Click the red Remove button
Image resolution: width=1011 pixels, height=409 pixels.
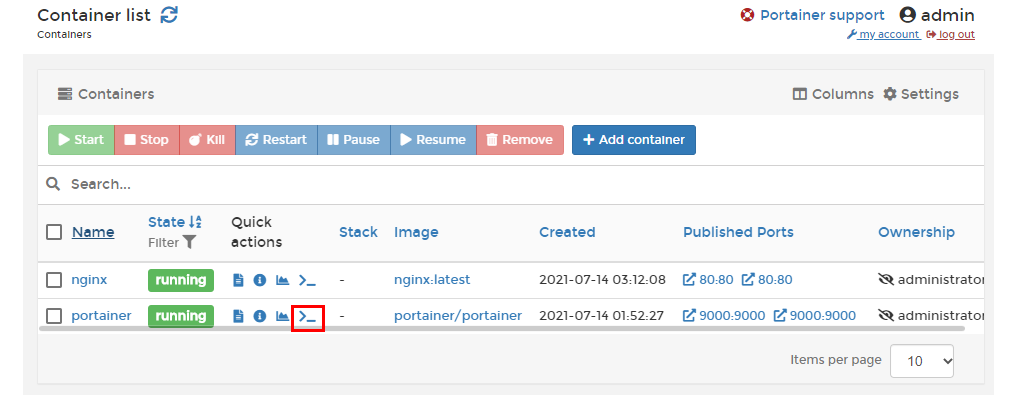point(520,140)
